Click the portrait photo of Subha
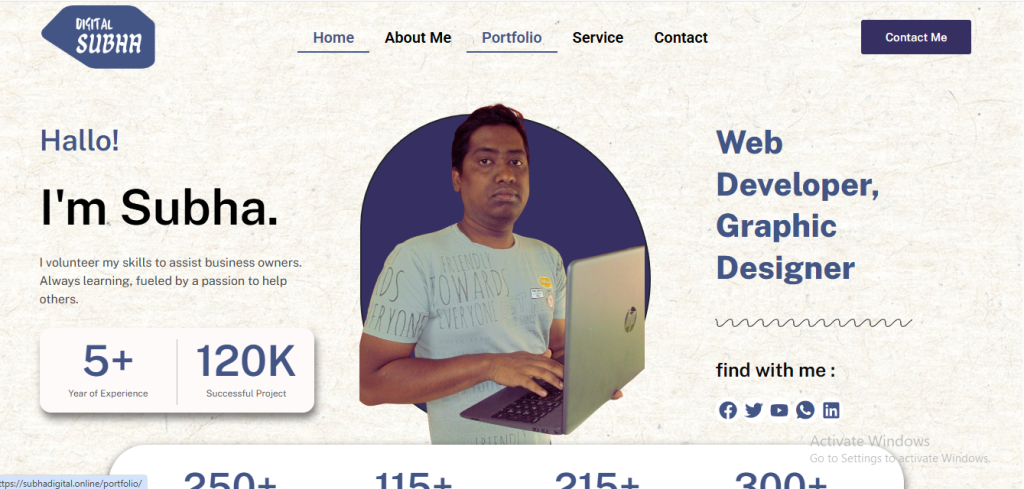Image resolution: width=1024 pixels, height=489 pixels. [x=503, y=274]
